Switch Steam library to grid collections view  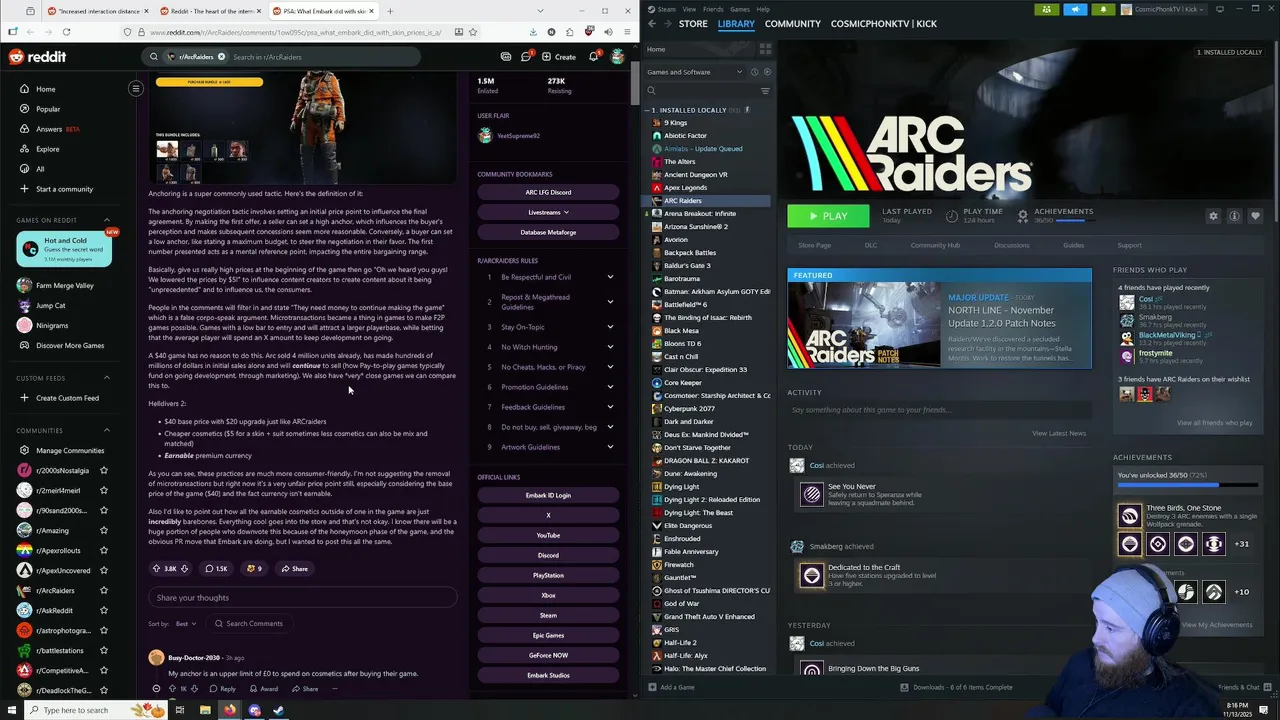pyautogui.click(x=765, y=49)
